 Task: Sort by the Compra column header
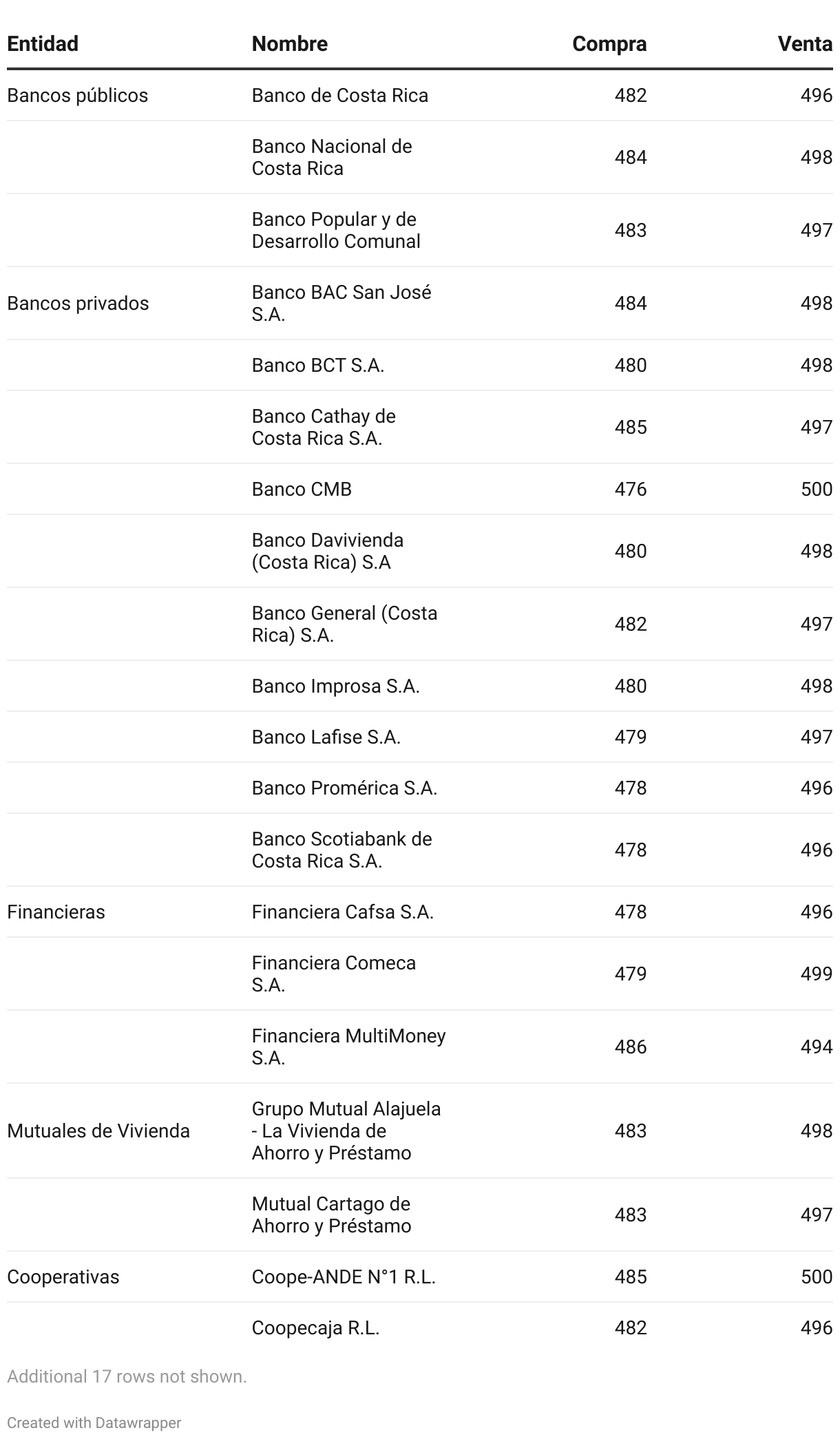609,44
